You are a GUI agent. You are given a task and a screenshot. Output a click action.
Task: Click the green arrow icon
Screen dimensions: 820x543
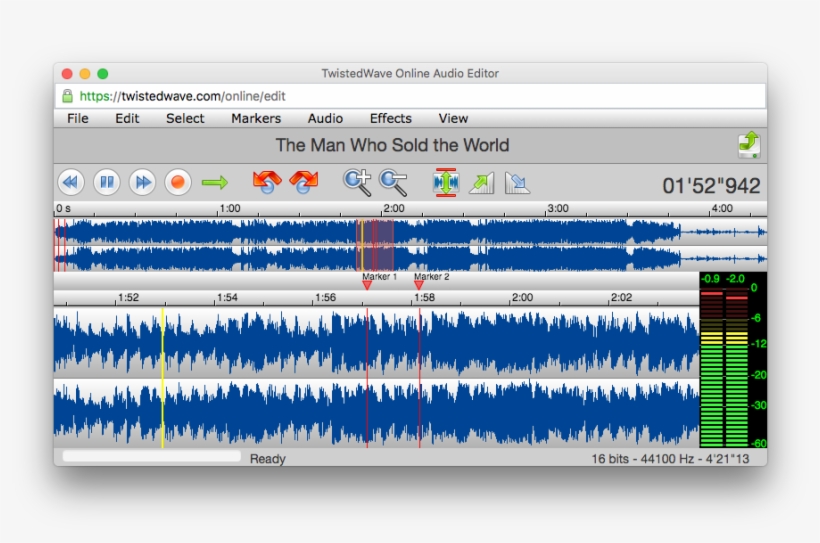point(215,182)
